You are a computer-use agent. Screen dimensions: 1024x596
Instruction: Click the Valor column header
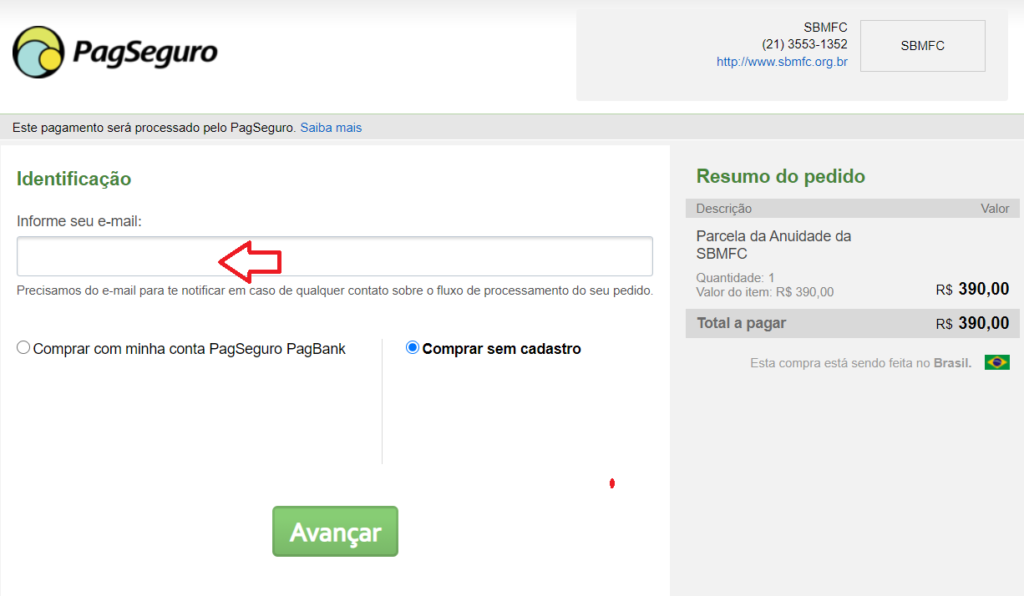[x=995, y=209]
